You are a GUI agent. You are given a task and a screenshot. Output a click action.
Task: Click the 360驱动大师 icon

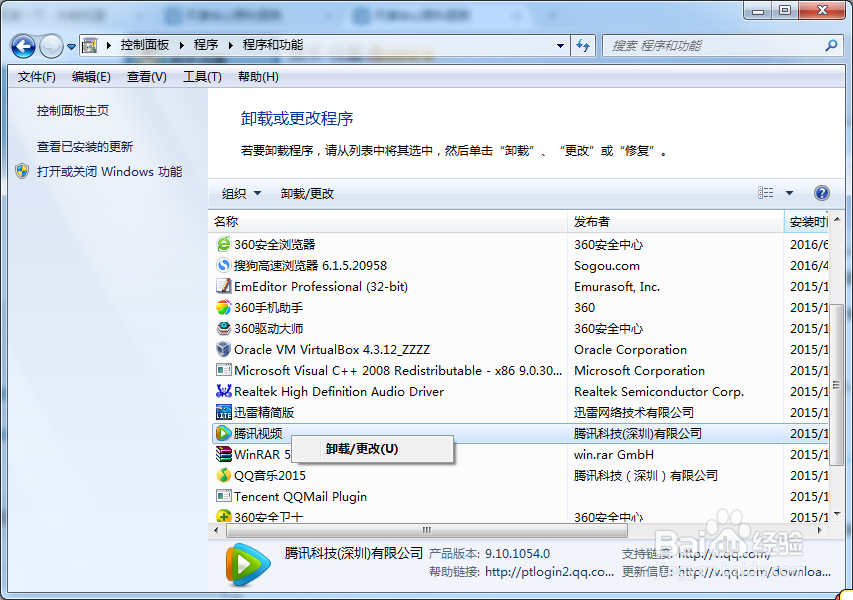tap(224, 329)
